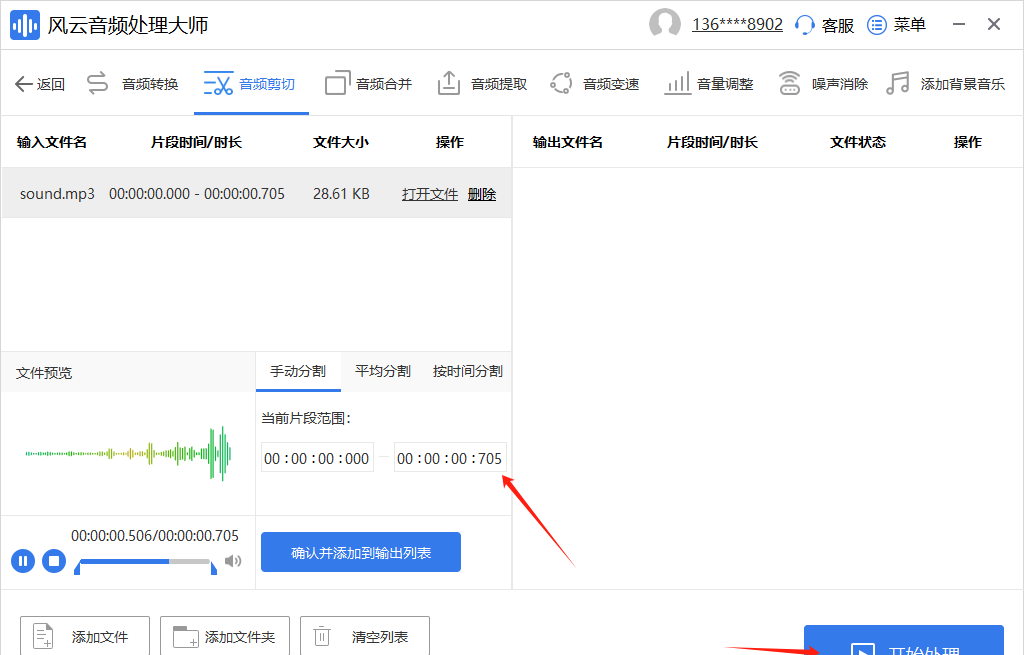Click the right trim handle marker
Image resolution: width=1024 pixels, height=655 pixels.
(x=214, y=569)
